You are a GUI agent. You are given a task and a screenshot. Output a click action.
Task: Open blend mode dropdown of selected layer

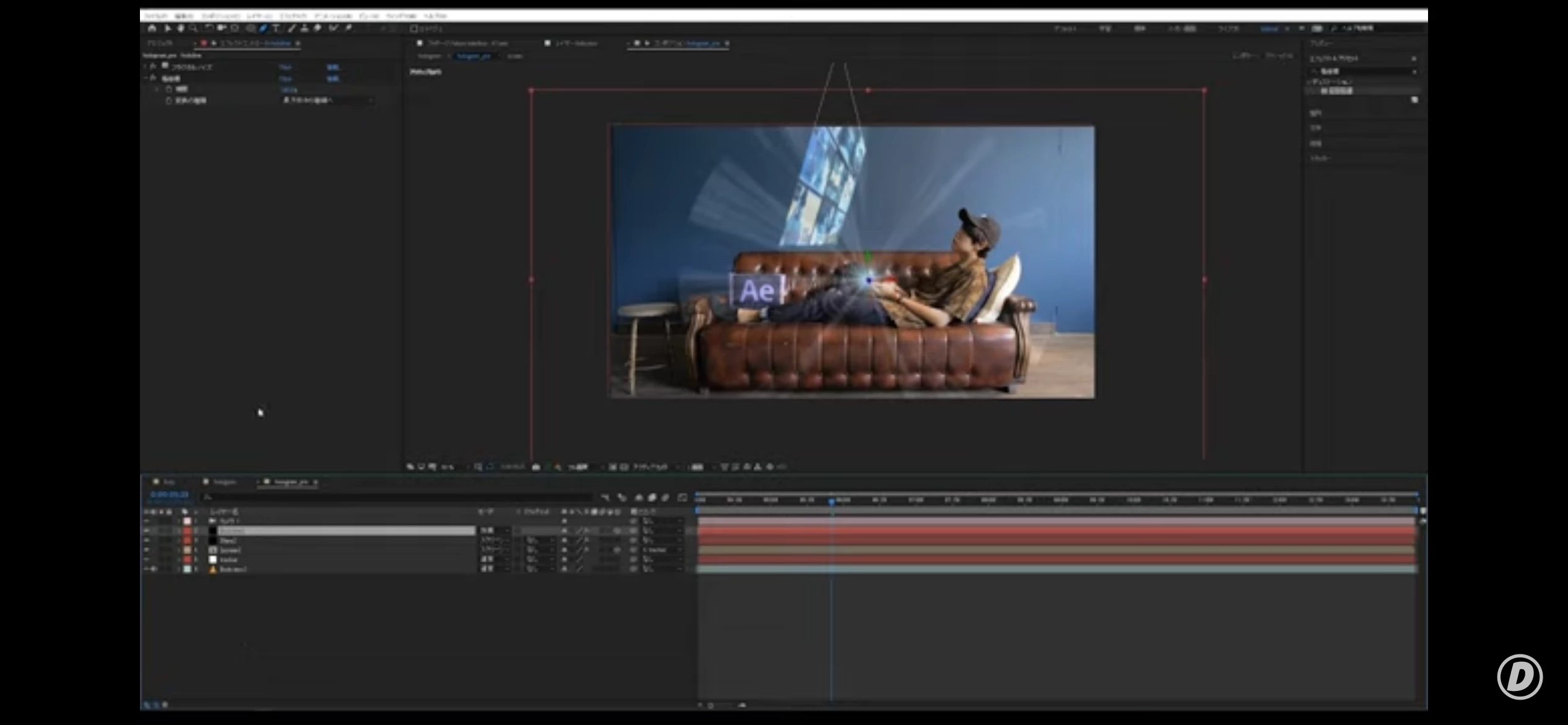(x=495, y=531)
